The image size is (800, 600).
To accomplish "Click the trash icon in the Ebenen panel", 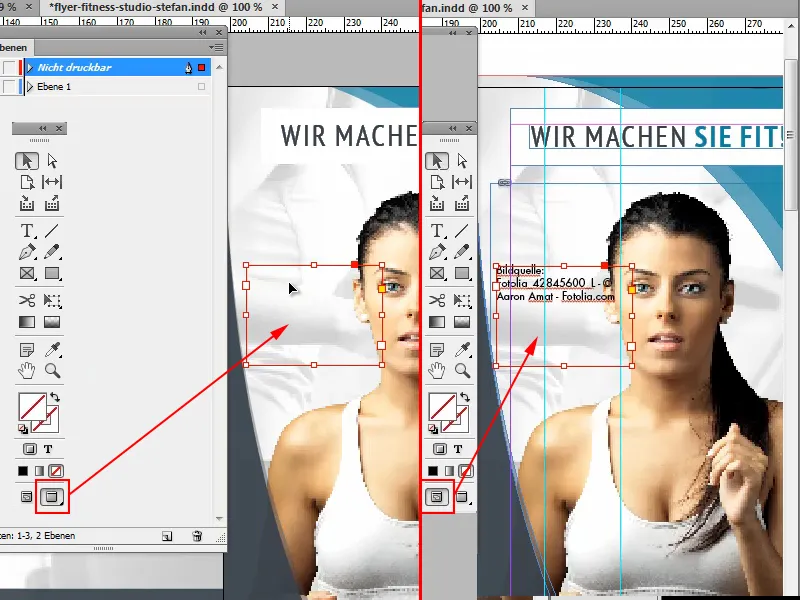I will click(x=197, y=536).
